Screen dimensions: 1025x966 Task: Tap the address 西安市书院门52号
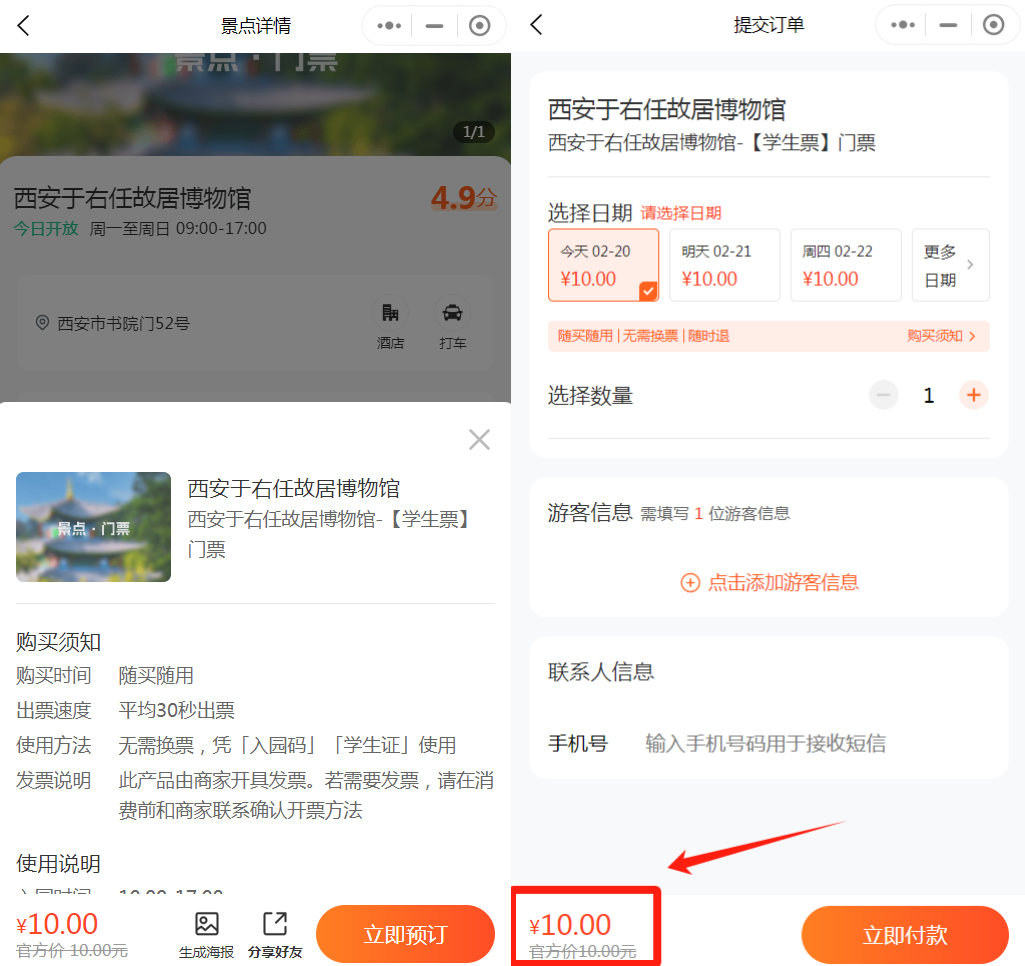point(124,324)
